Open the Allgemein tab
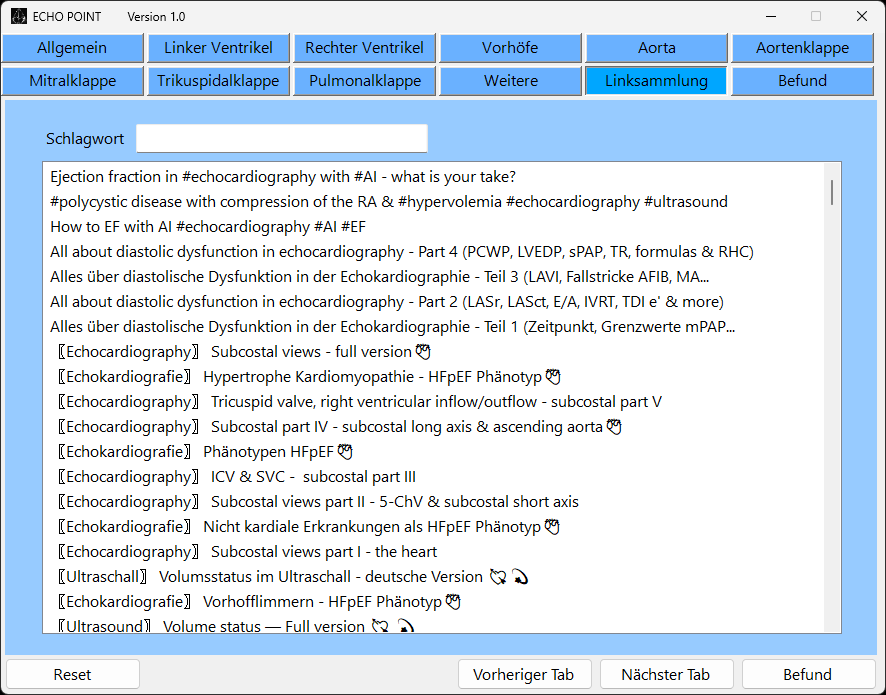 pyautogui.click(x=72, y=48)
